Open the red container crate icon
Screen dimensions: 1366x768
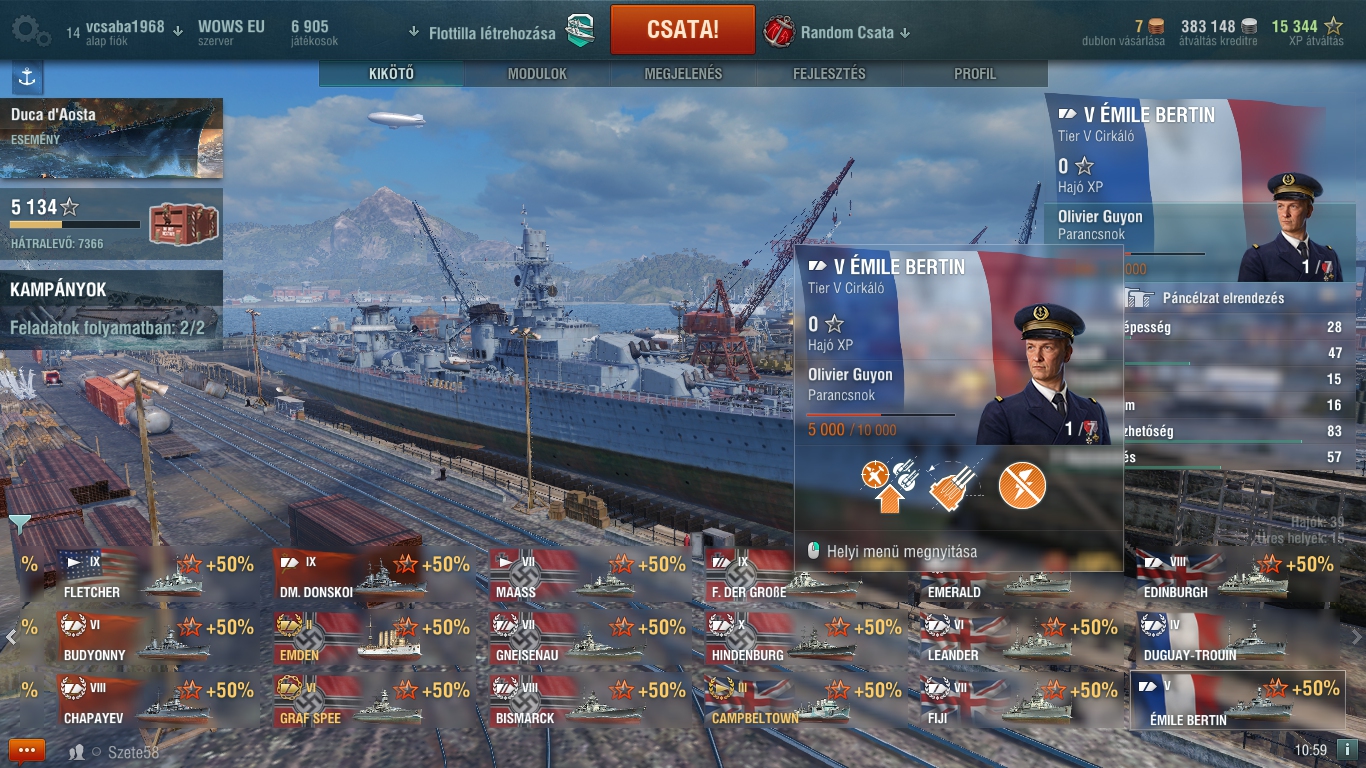point(176,223)
